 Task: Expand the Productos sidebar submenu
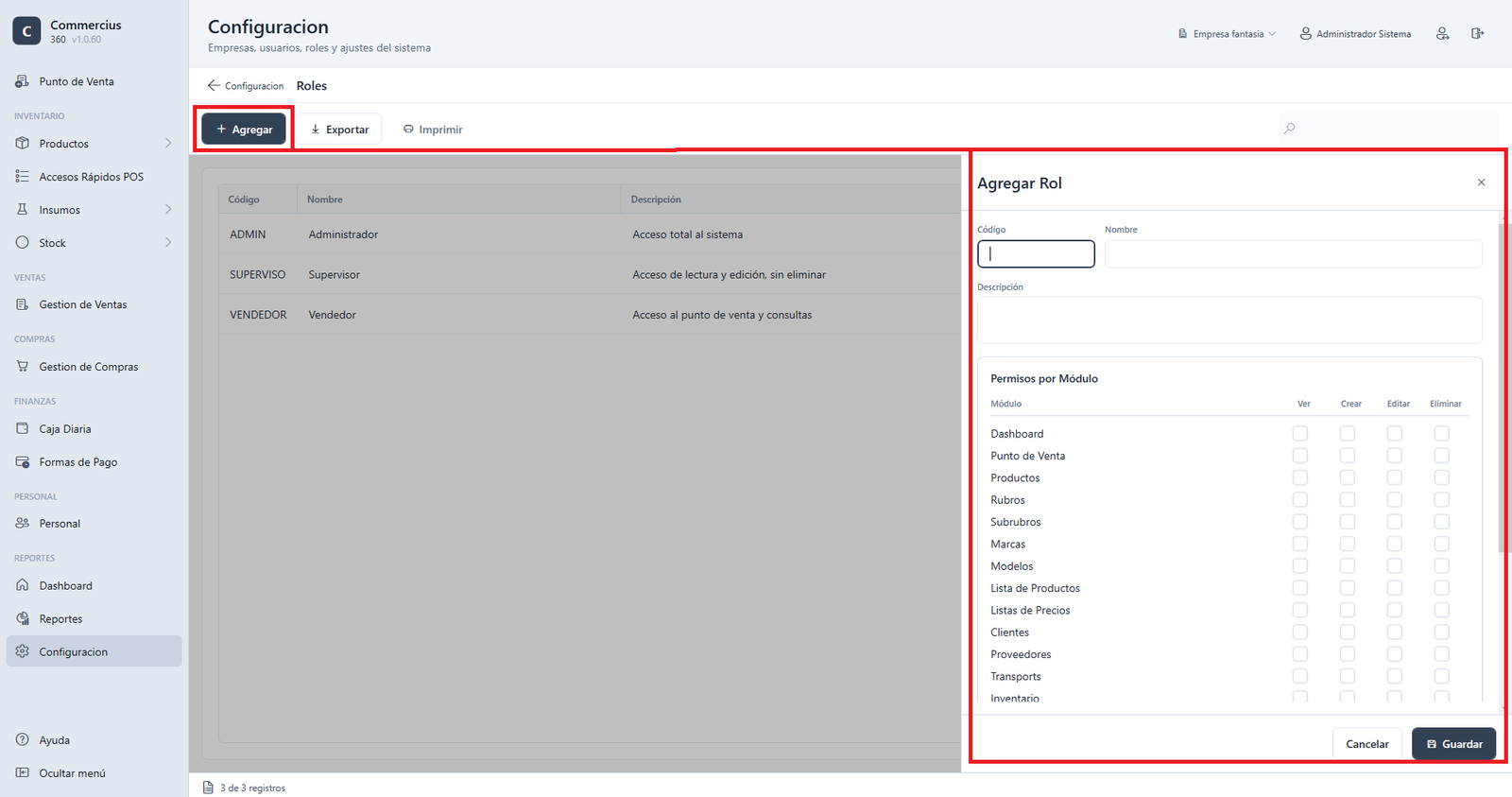pyautogui.click(x=168, y=144)
